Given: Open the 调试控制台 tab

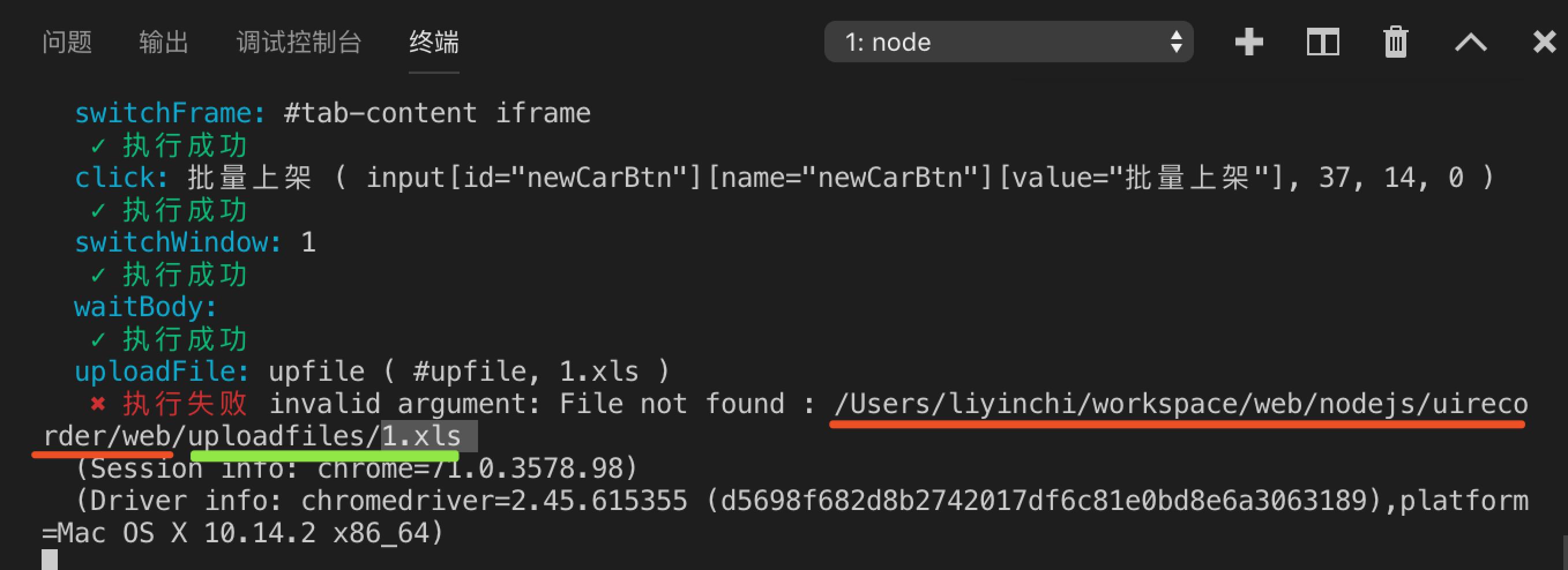Looking at the screenshot, I should tap(299, 42).
